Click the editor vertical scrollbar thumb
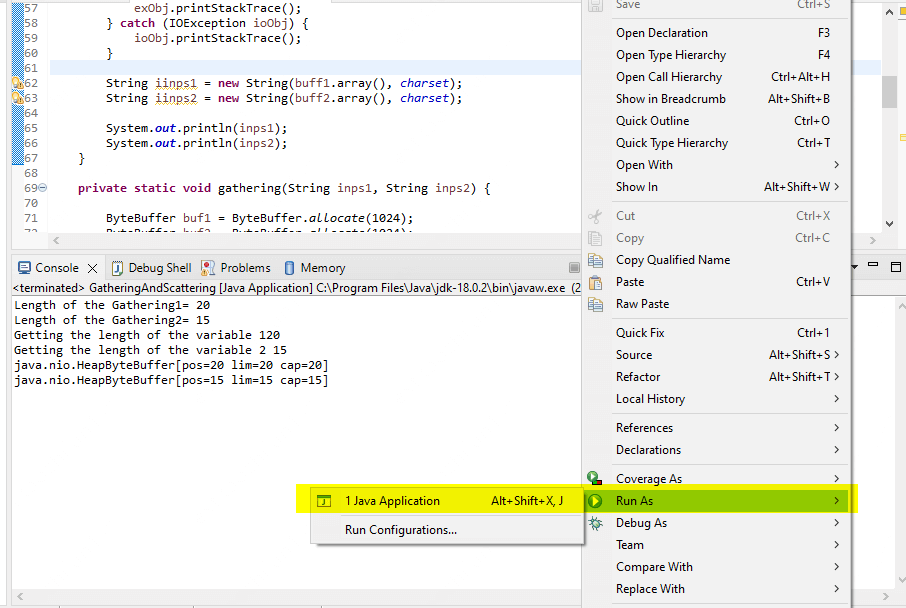The width and height of the screenshot is (906, 608). coord(889,91)
